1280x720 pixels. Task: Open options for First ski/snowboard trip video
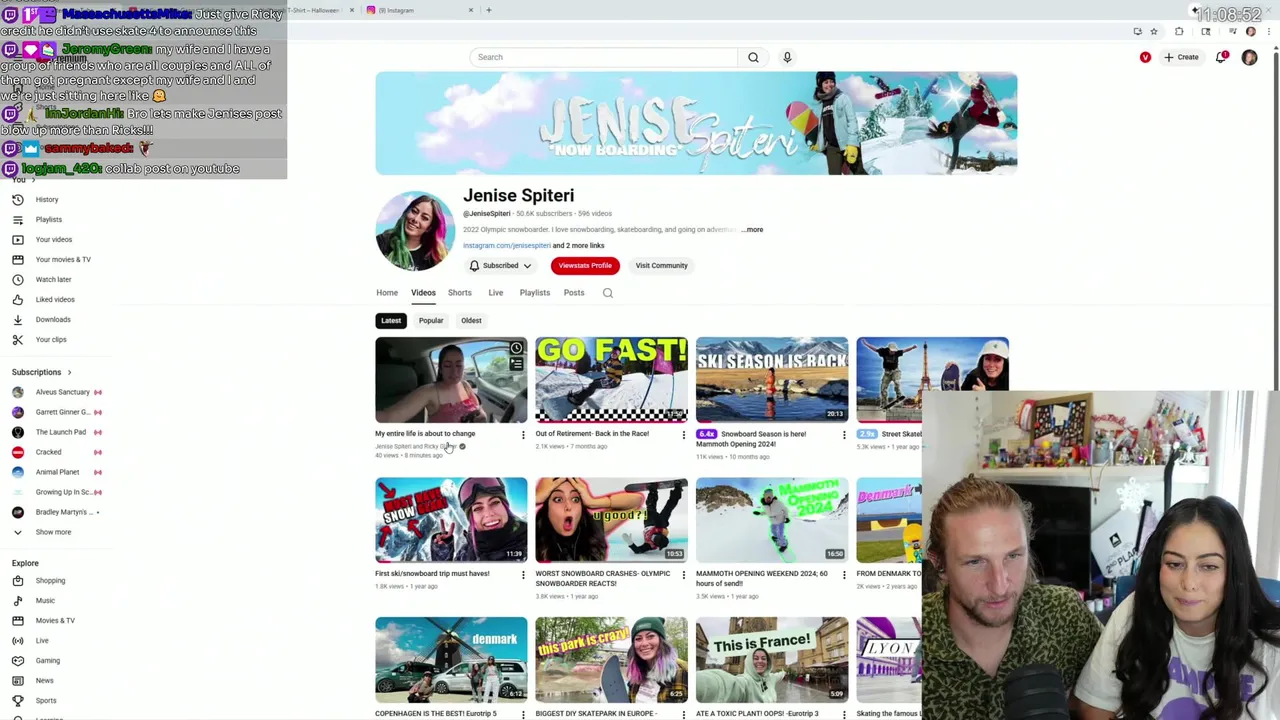[522, 574]
